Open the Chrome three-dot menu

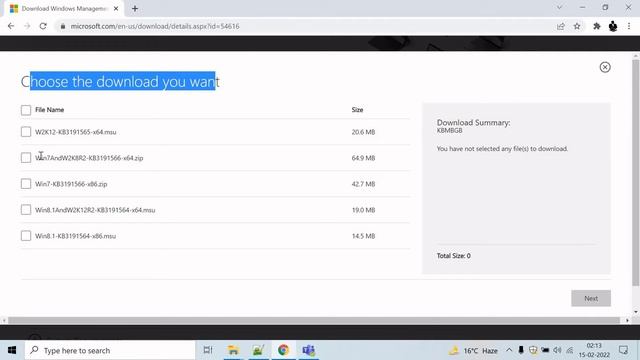pos(629,26)
